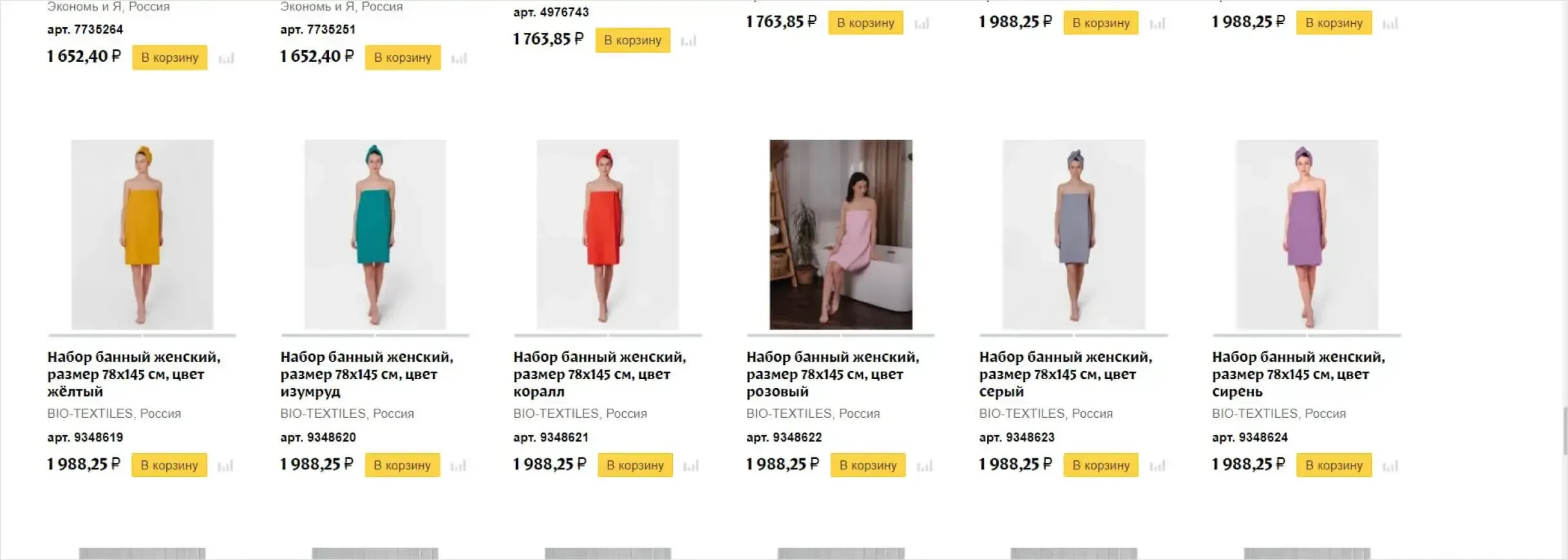Open the emerald bath set product image
This screenshot has width=1568, height=560.
[x=375, y=234]
